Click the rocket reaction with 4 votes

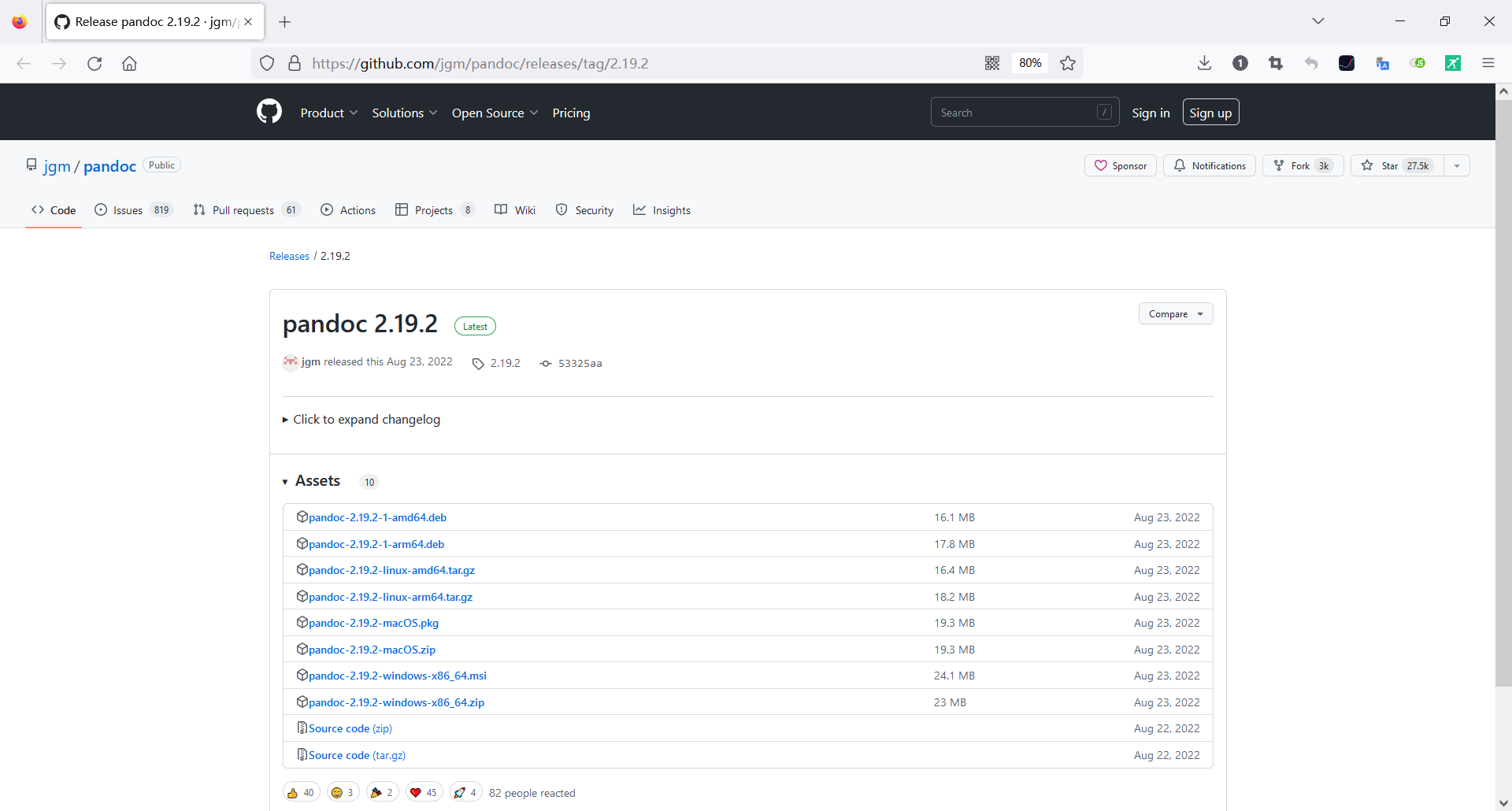click(466, 793)
